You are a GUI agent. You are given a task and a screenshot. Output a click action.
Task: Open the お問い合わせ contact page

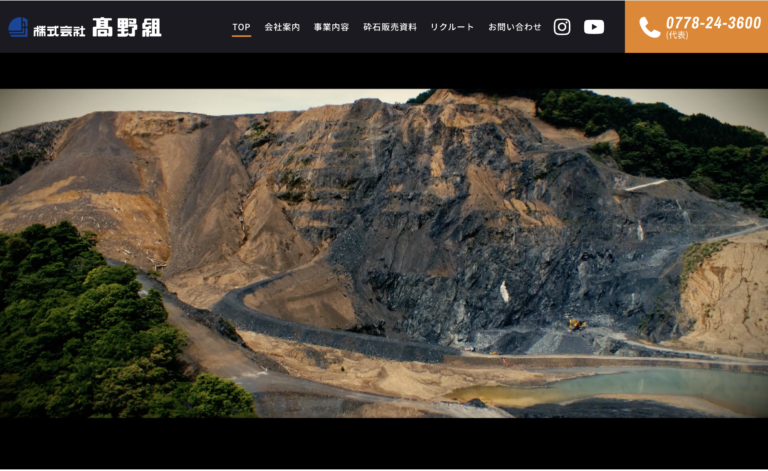pos(515,27)
